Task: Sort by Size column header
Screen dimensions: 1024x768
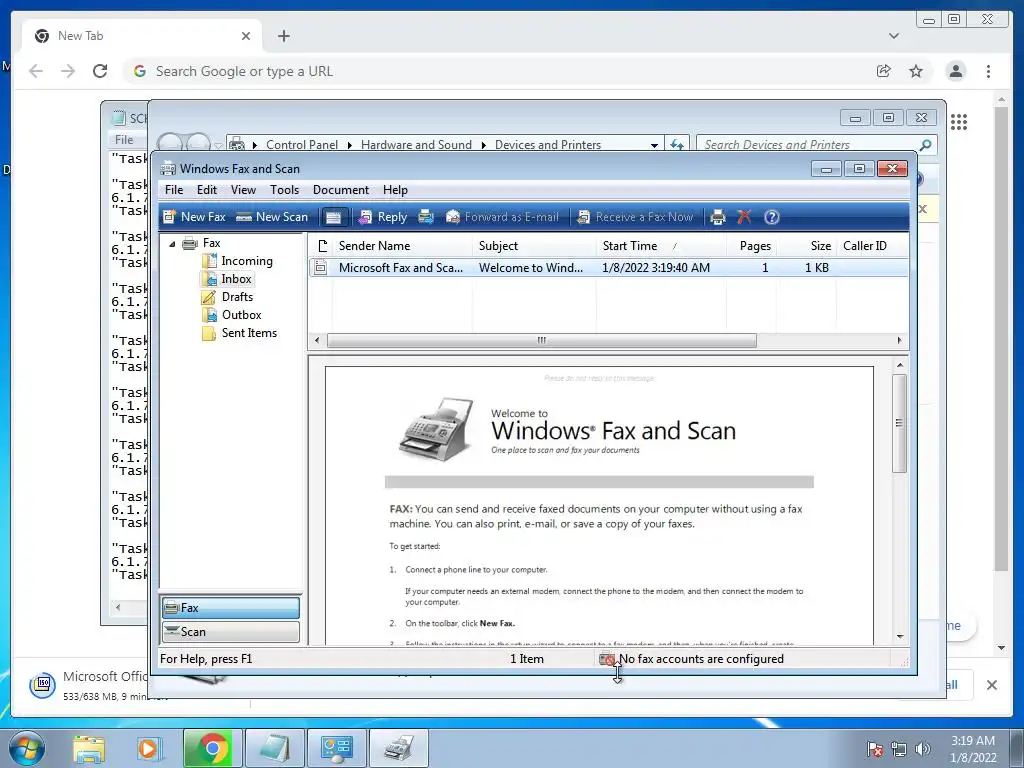Action: [x=806, y=246]
